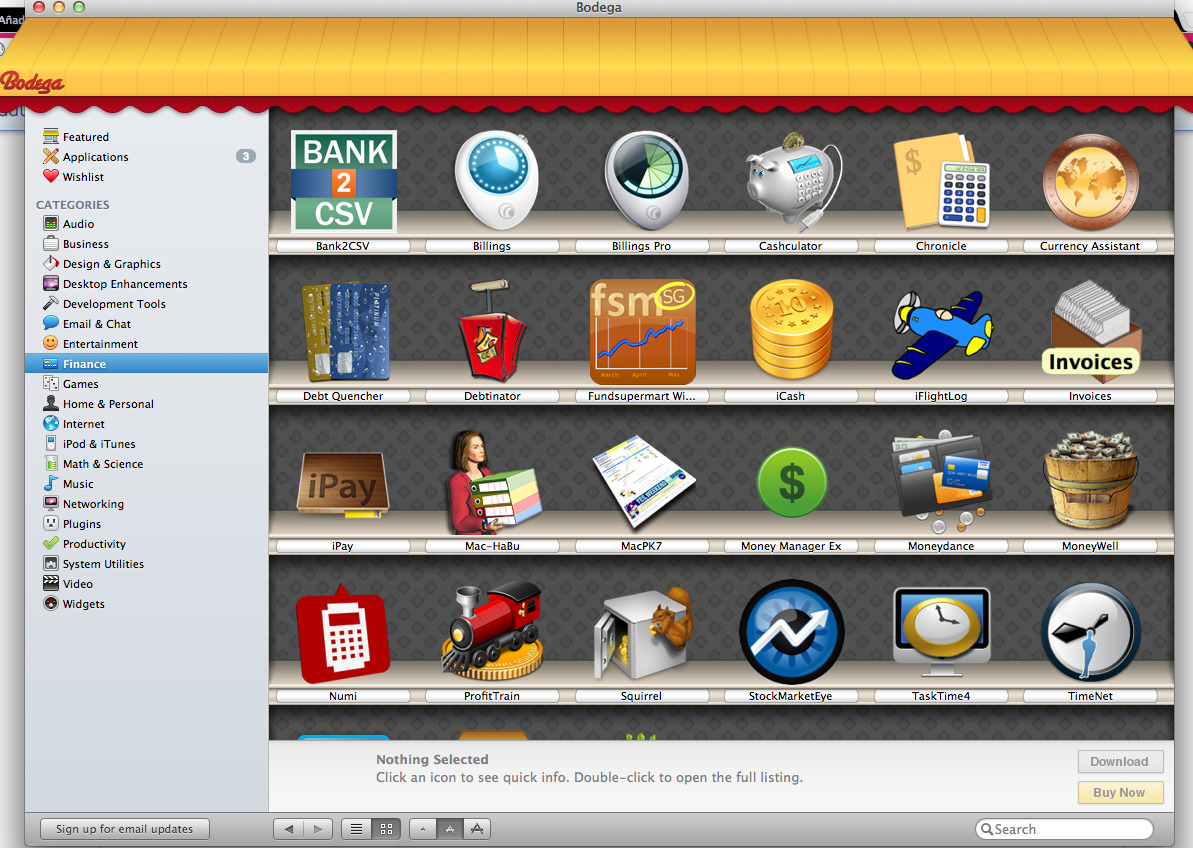Select the iFlightLog airplane icon
Viewport: 1193px width, 848px height.
click(940, 334)
